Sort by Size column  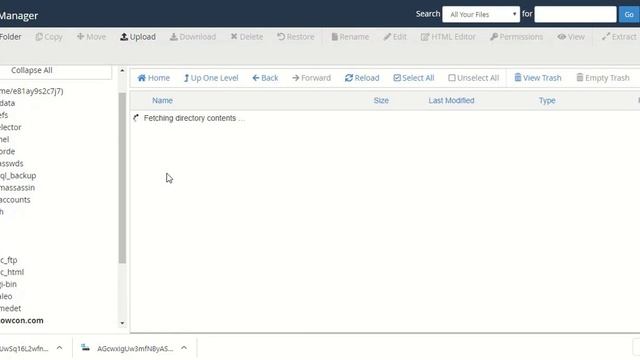(x=381, y=100)
